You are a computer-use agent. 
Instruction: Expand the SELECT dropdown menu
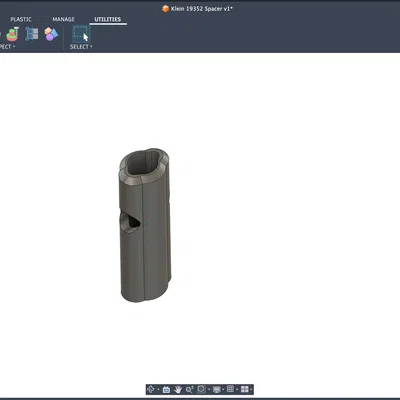pos(81,47)
